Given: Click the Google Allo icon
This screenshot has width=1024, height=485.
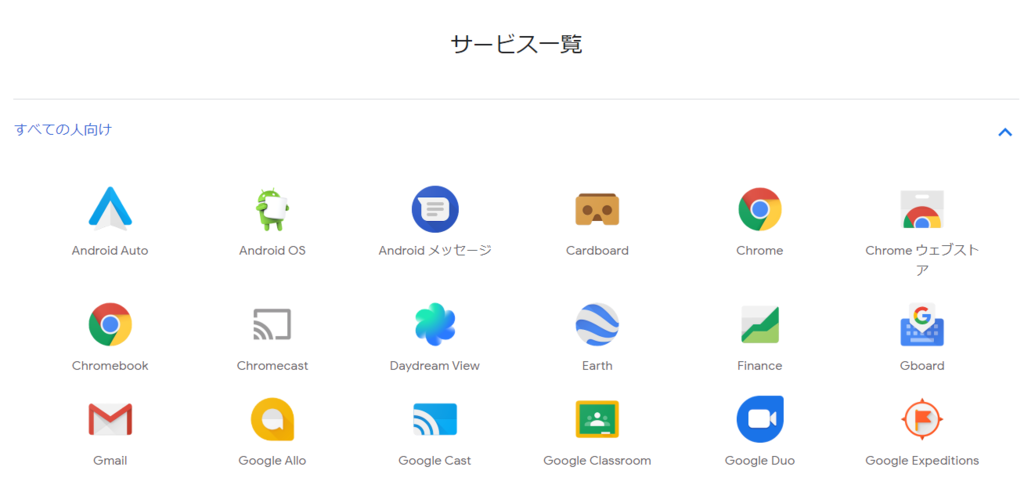Looking at the screenshot, I should pyautogui.click(x=272, y=419).
